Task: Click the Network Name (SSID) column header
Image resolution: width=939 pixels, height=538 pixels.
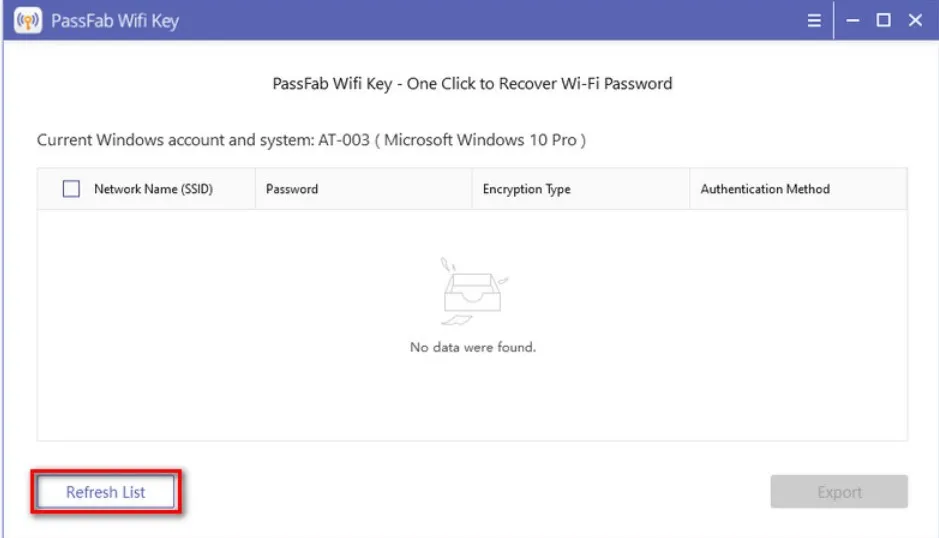Action: [153, 189]
